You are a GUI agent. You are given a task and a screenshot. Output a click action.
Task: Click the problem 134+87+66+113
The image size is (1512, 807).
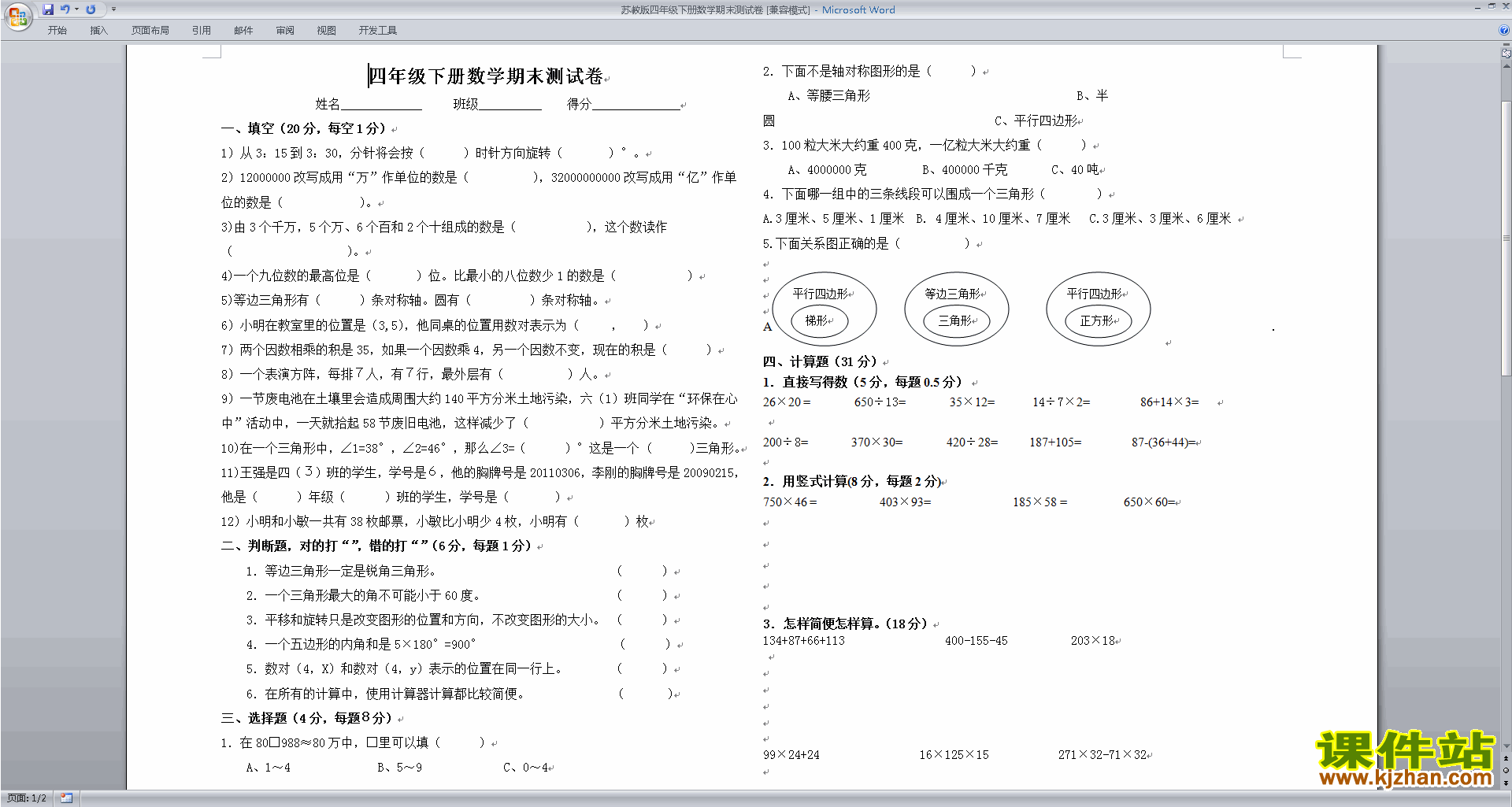click(803, 641)
